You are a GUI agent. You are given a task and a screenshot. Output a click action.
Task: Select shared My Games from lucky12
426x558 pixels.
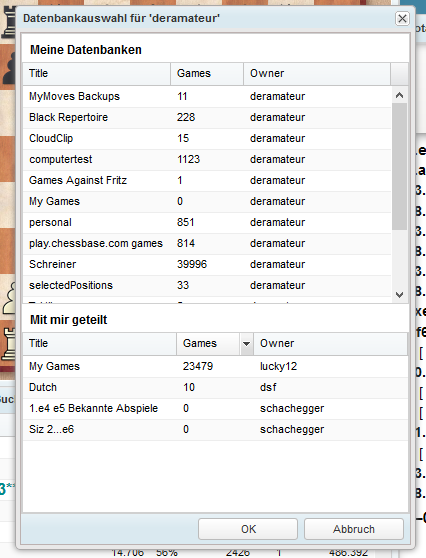pyautogui.click(x=215, y=367)
